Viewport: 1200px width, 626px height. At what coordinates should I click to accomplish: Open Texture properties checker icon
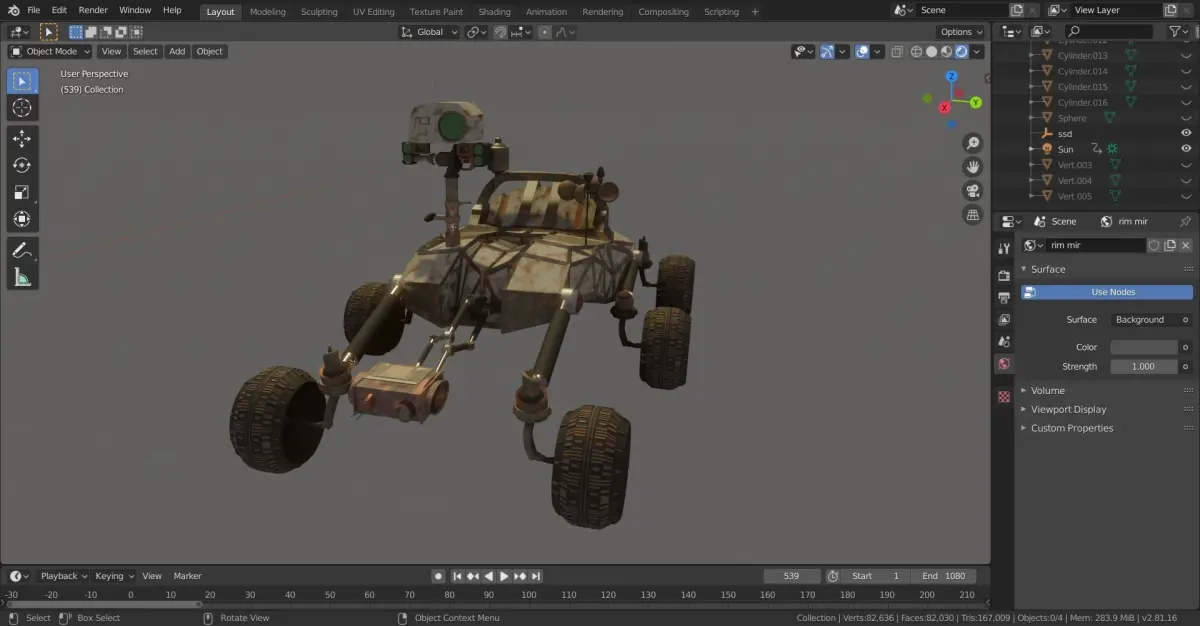[1004, 397]
